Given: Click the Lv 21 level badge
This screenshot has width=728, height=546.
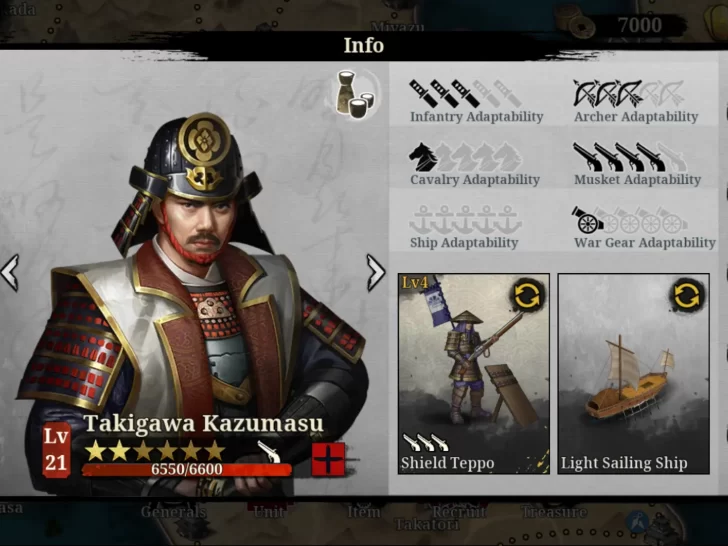Looking at the screenshot, I should [56, 450].
